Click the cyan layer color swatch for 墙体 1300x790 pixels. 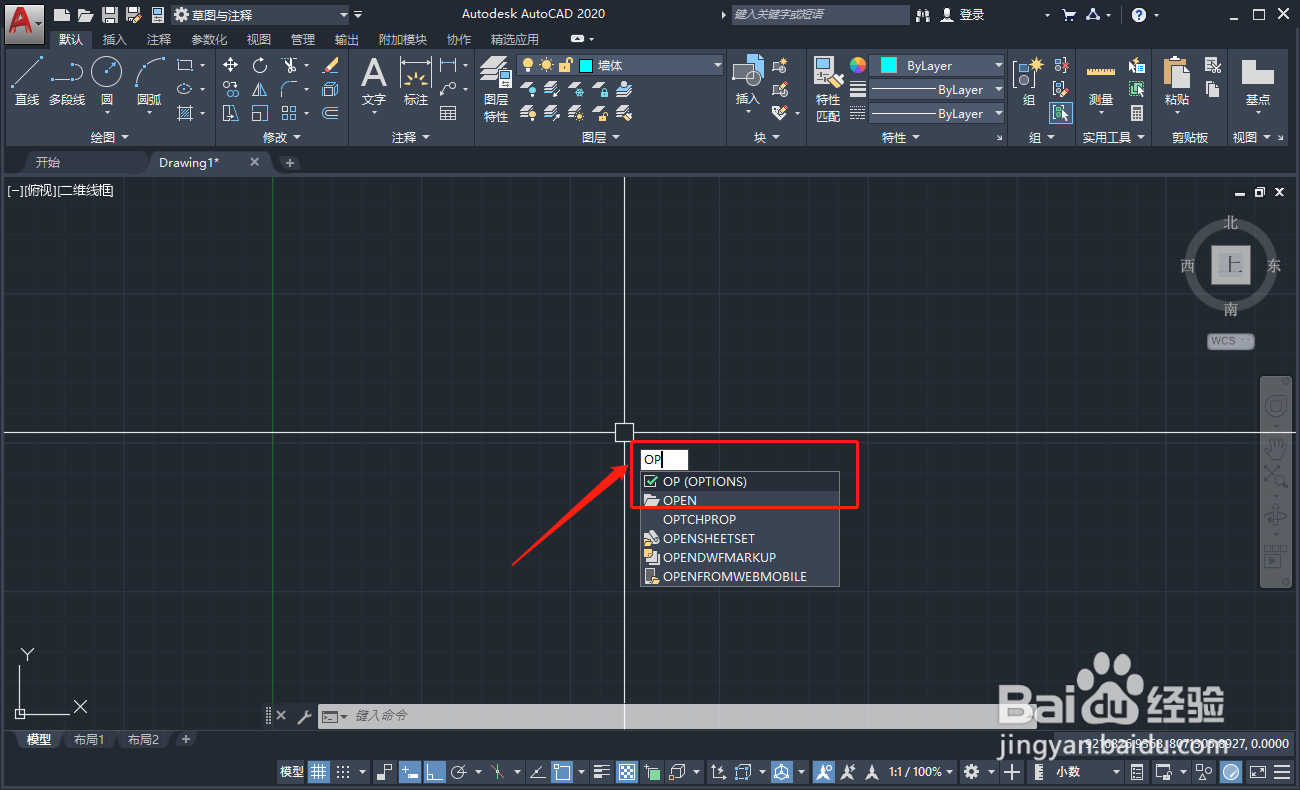pos(586,65)
